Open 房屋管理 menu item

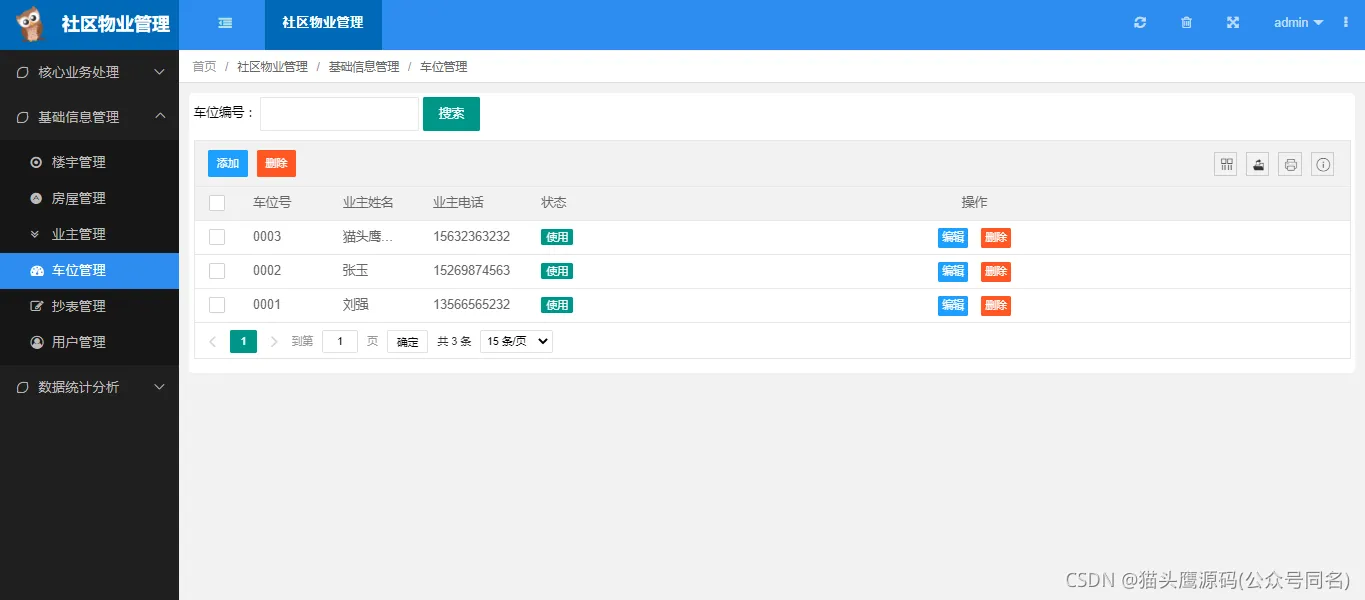point(89,198)
